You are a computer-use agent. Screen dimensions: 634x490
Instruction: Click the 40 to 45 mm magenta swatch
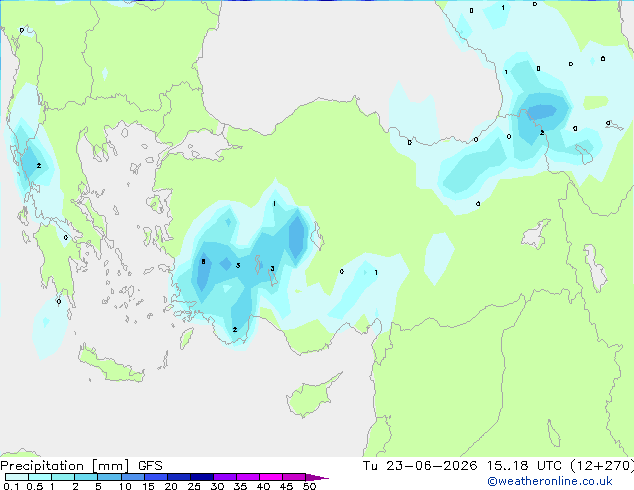(x=271, y=477)
